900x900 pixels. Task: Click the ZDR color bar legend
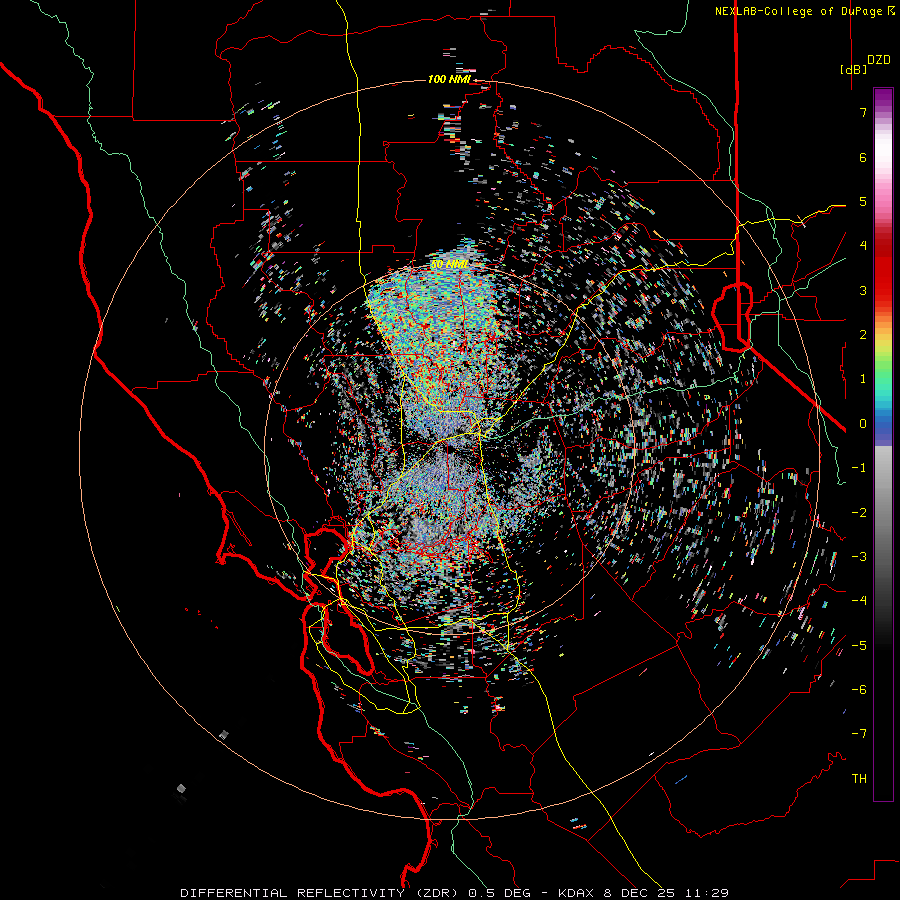[x=883, y=444]
